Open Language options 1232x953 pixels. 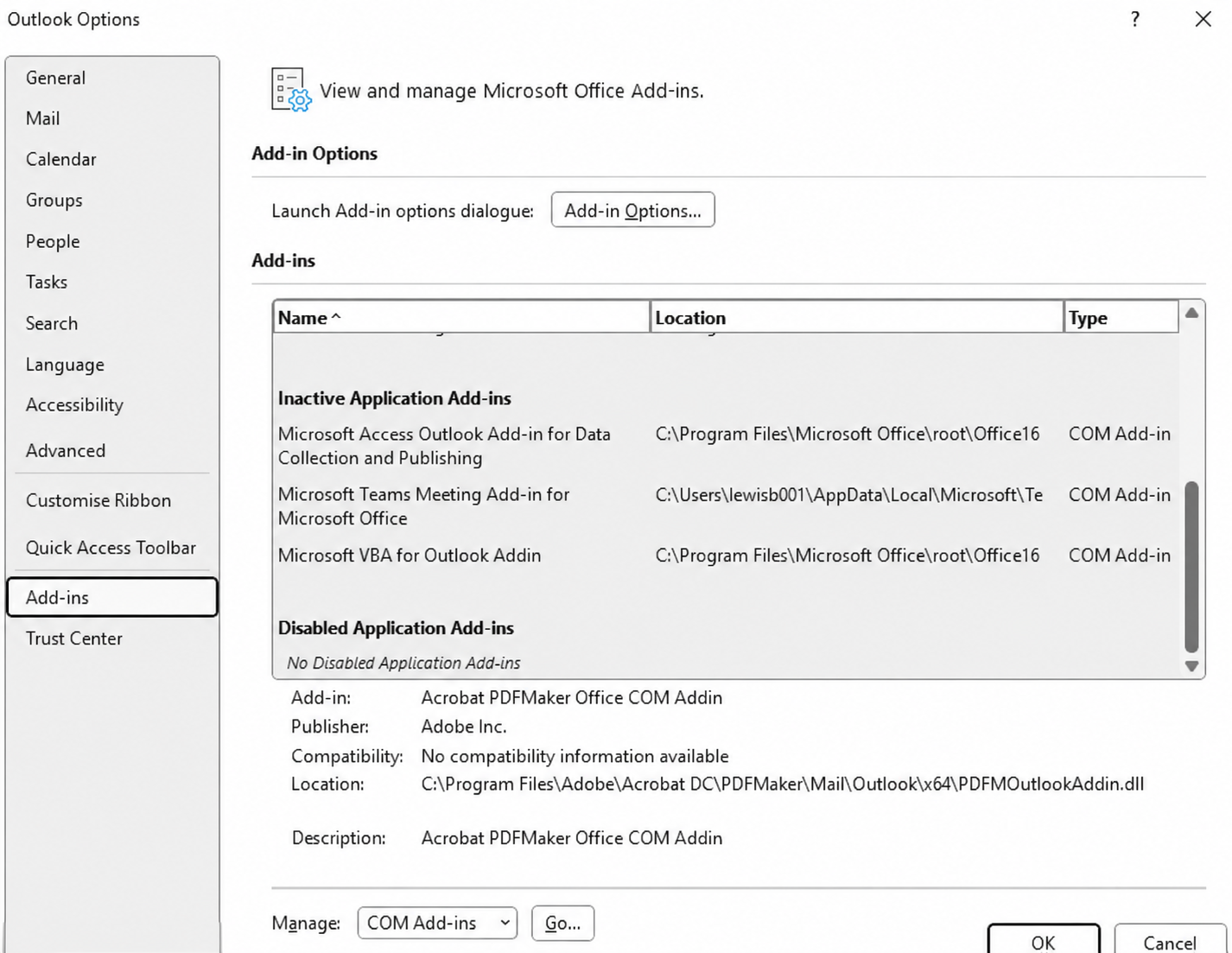pos(112,364)
